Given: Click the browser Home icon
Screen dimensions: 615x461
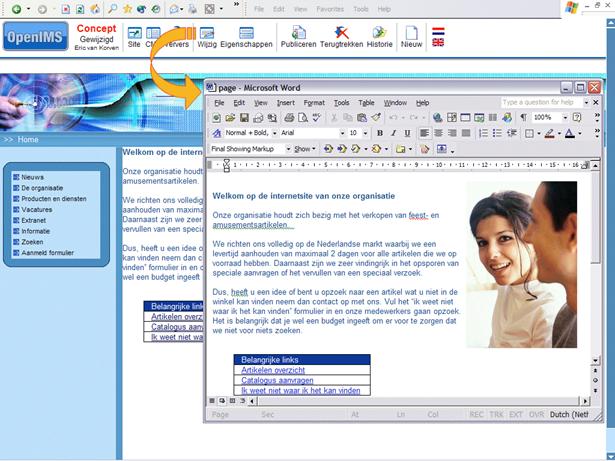Looking at the screenshot, I should coord(95,9).
